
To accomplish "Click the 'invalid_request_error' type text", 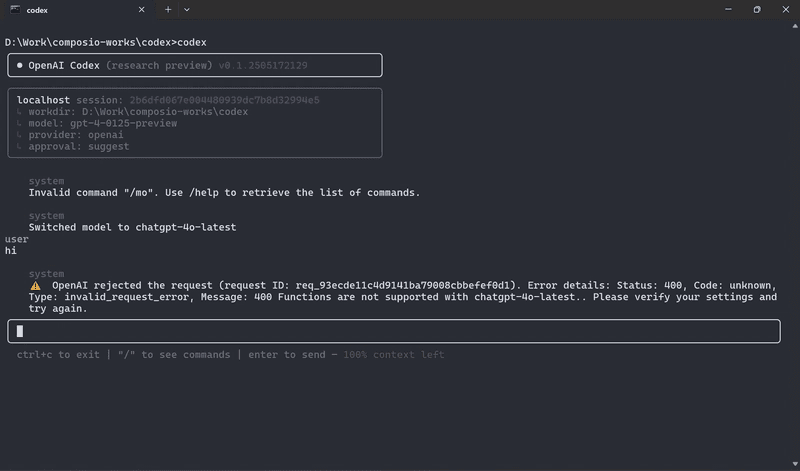I will point(127,297).
